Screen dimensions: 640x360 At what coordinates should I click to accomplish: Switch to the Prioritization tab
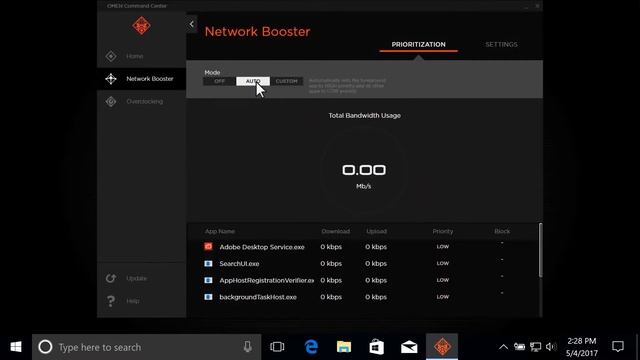[418, 44]
